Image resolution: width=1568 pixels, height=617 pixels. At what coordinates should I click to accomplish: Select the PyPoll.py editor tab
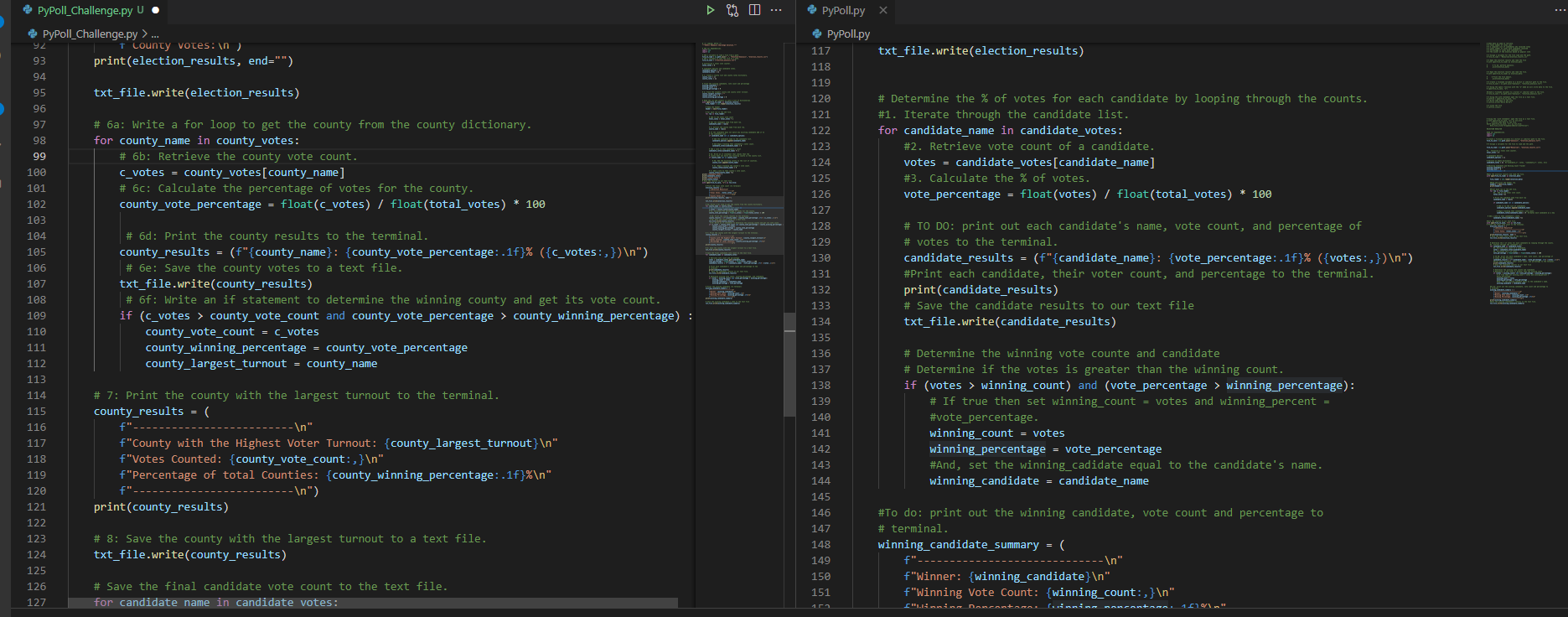pos(842,10)
